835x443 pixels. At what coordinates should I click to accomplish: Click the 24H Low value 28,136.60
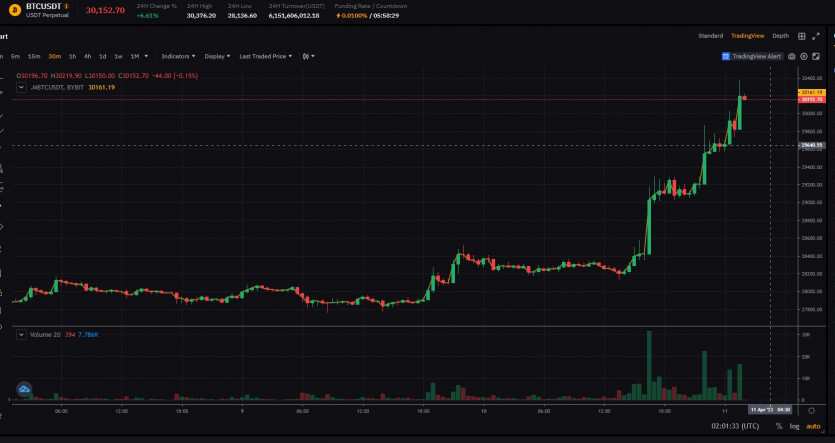coord(242,15)
